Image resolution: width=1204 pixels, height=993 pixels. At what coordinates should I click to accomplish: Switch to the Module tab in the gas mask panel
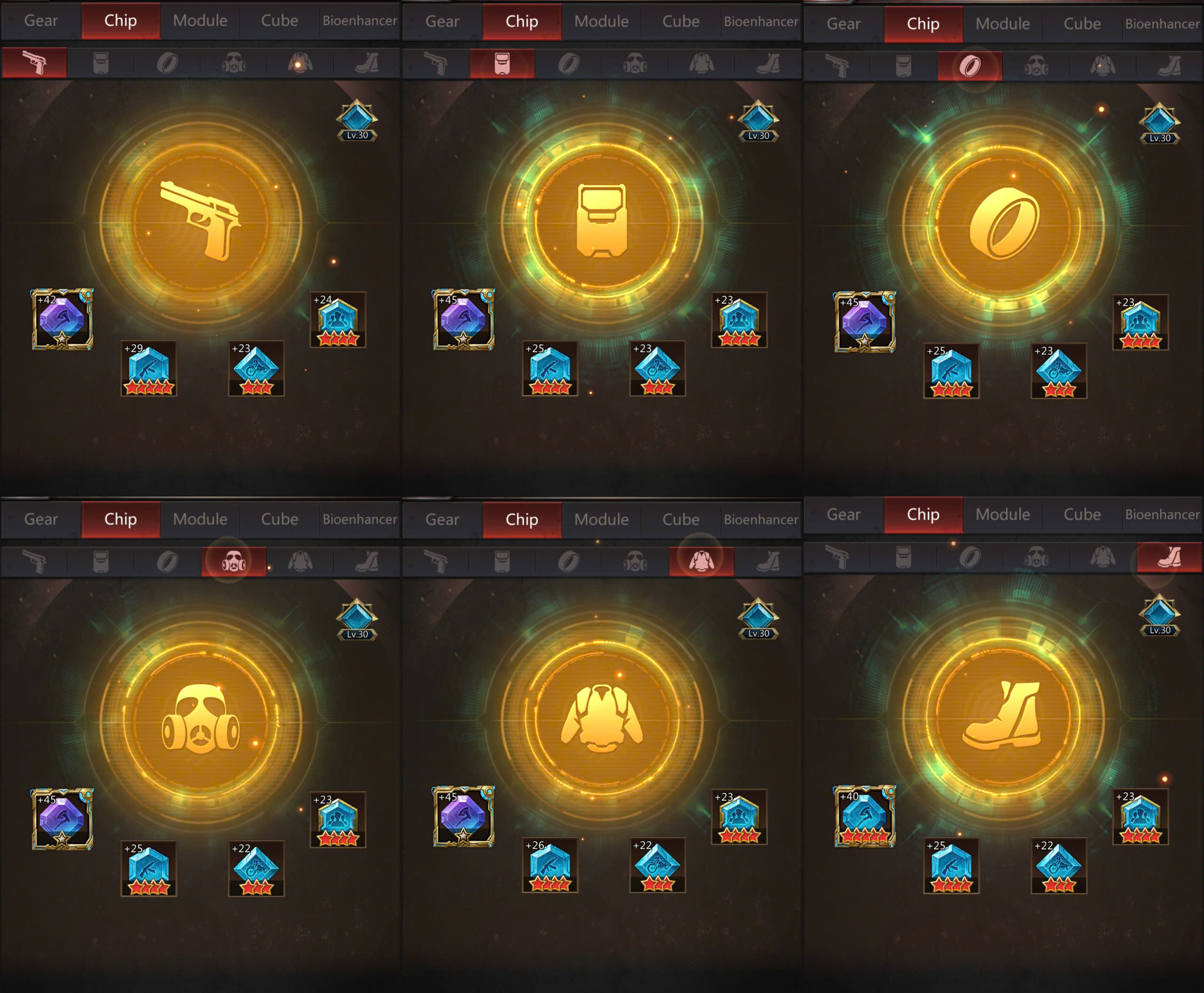(200, 520)
